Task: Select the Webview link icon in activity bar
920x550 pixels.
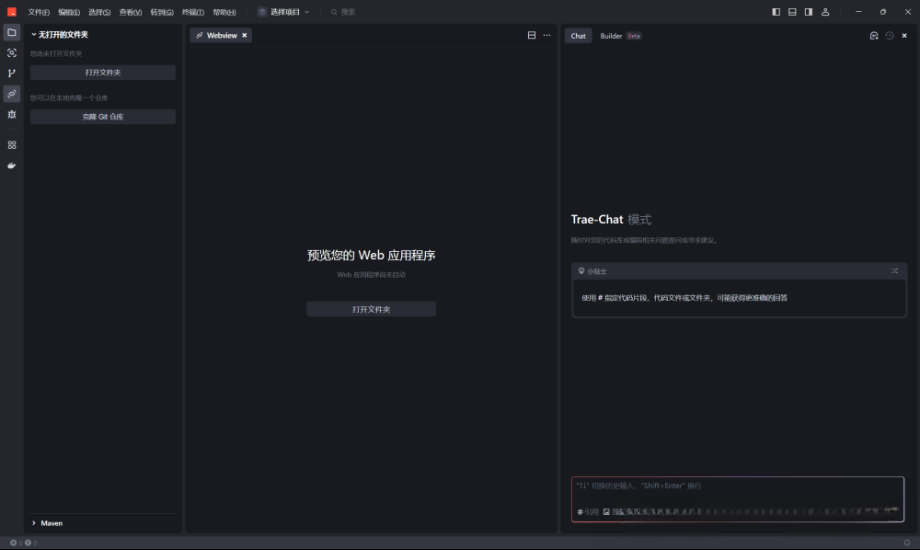Action: (x=12, y=94)
